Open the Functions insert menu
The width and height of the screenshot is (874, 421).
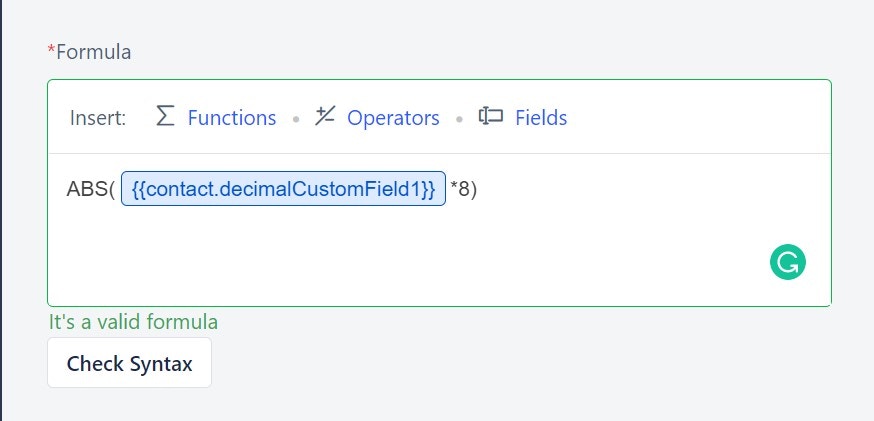(232, 118)
